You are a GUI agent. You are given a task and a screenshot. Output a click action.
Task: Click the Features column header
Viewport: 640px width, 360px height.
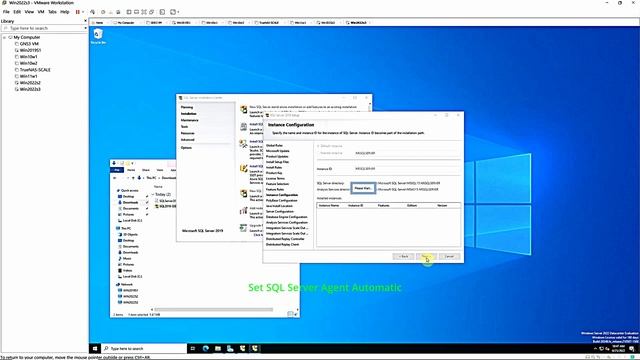(x=384, y=206)
